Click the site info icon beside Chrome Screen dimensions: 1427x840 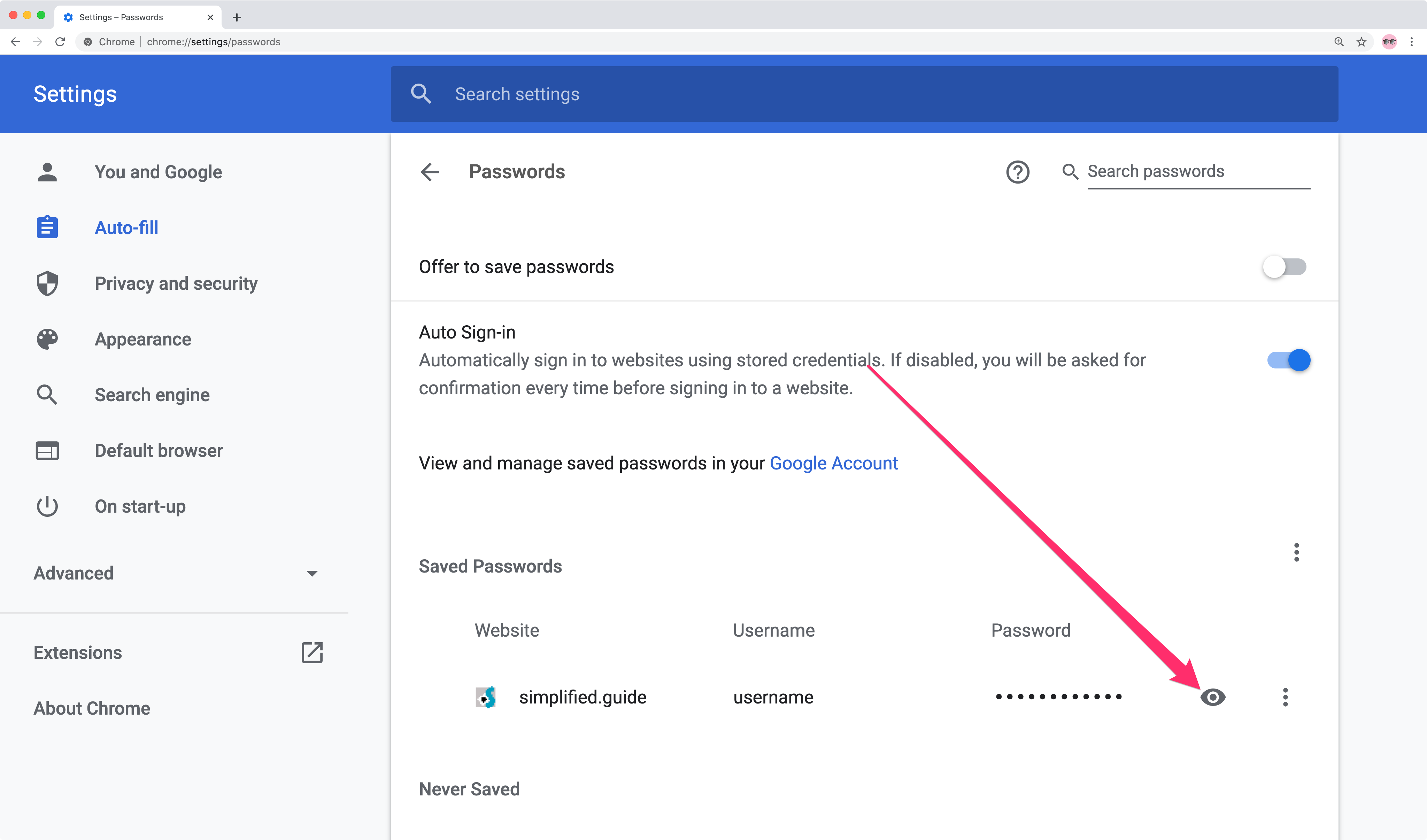tap(88, 42)
